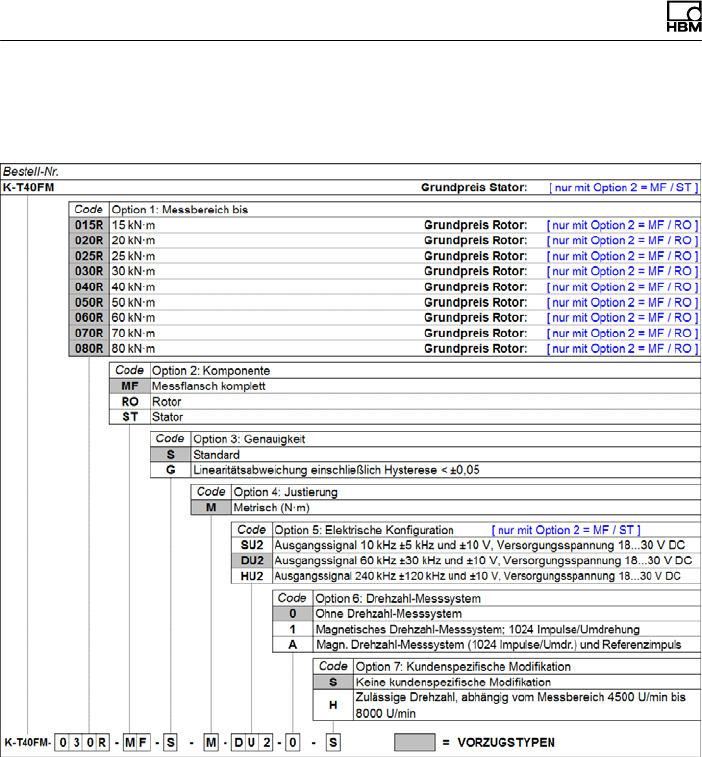
Task: Click 'Grundpreis Rotor:' in the 60 kN·m row
Action: (476, 318)
